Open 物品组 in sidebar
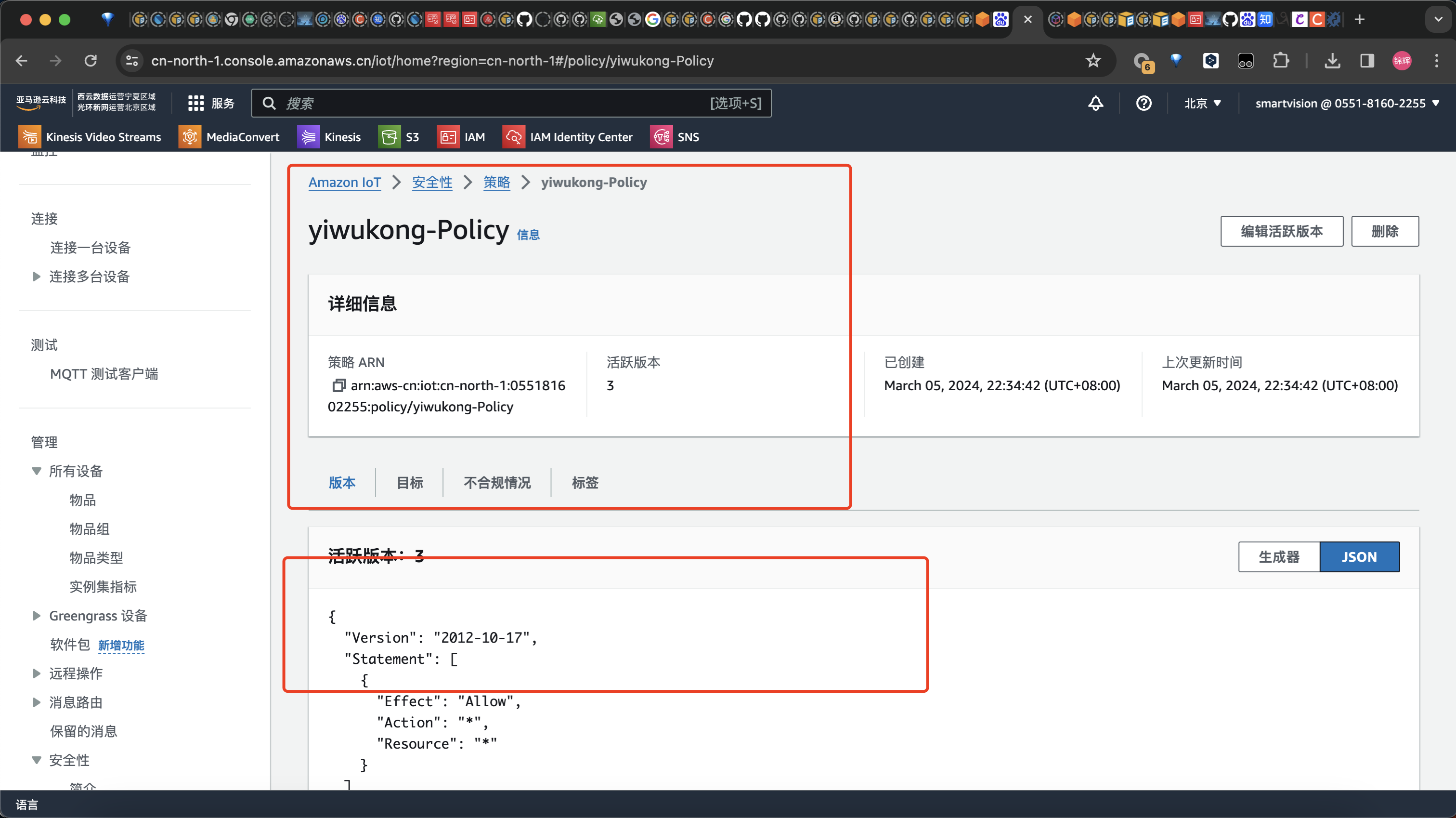The height and width of the screenshot is (818, 1456). click(x=89, y=528)
